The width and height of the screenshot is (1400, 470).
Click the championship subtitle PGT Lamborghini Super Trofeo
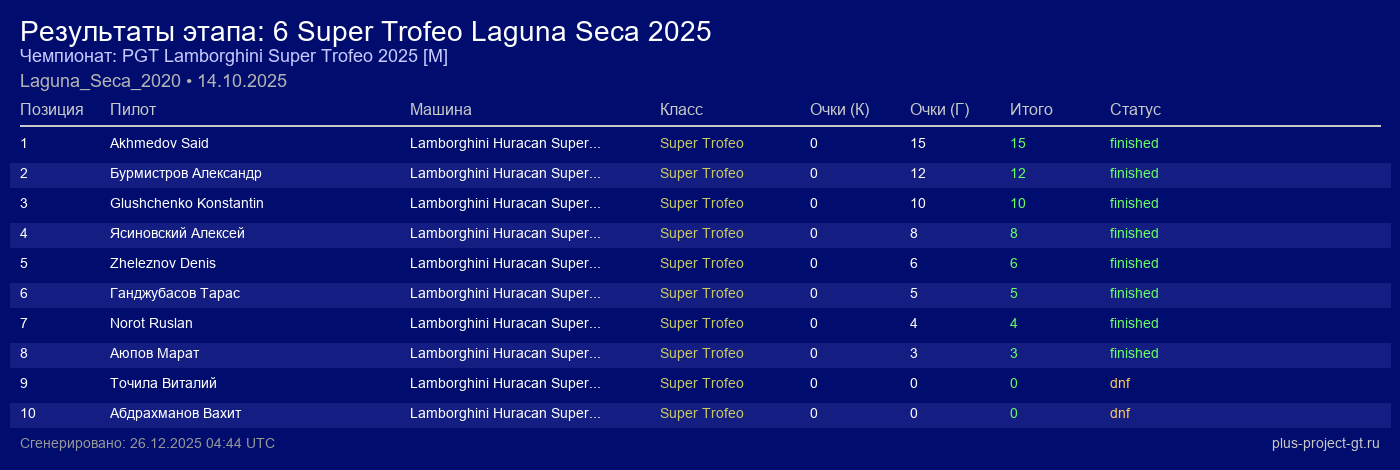(x=234, y=57)
